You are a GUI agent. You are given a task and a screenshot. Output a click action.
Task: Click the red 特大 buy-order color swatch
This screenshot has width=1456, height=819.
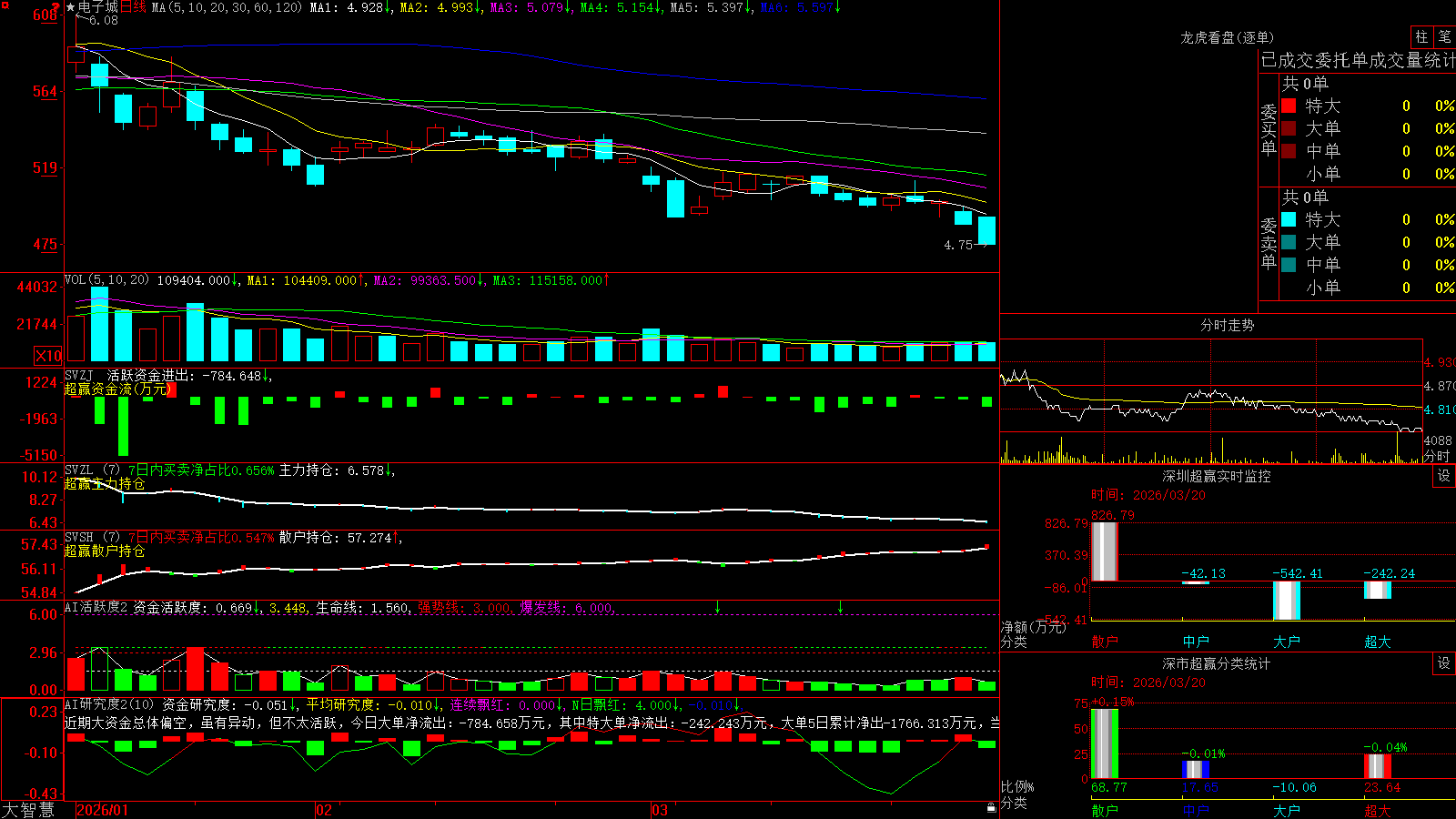(1289, 106)
